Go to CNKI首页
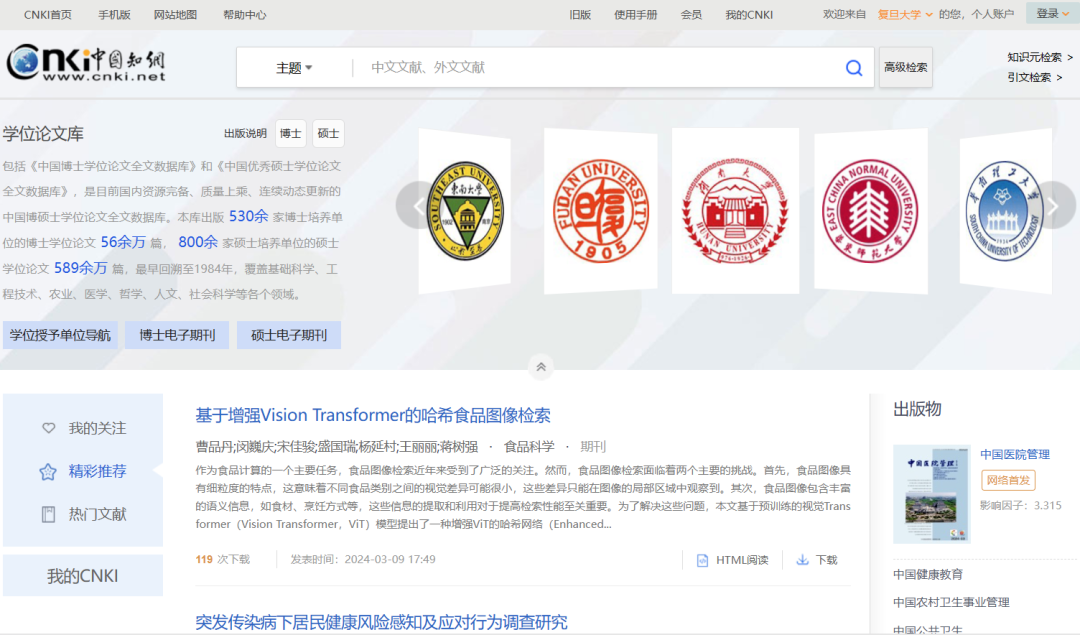The height and width of the screenshot is (635, 1080). click(48, 14)
